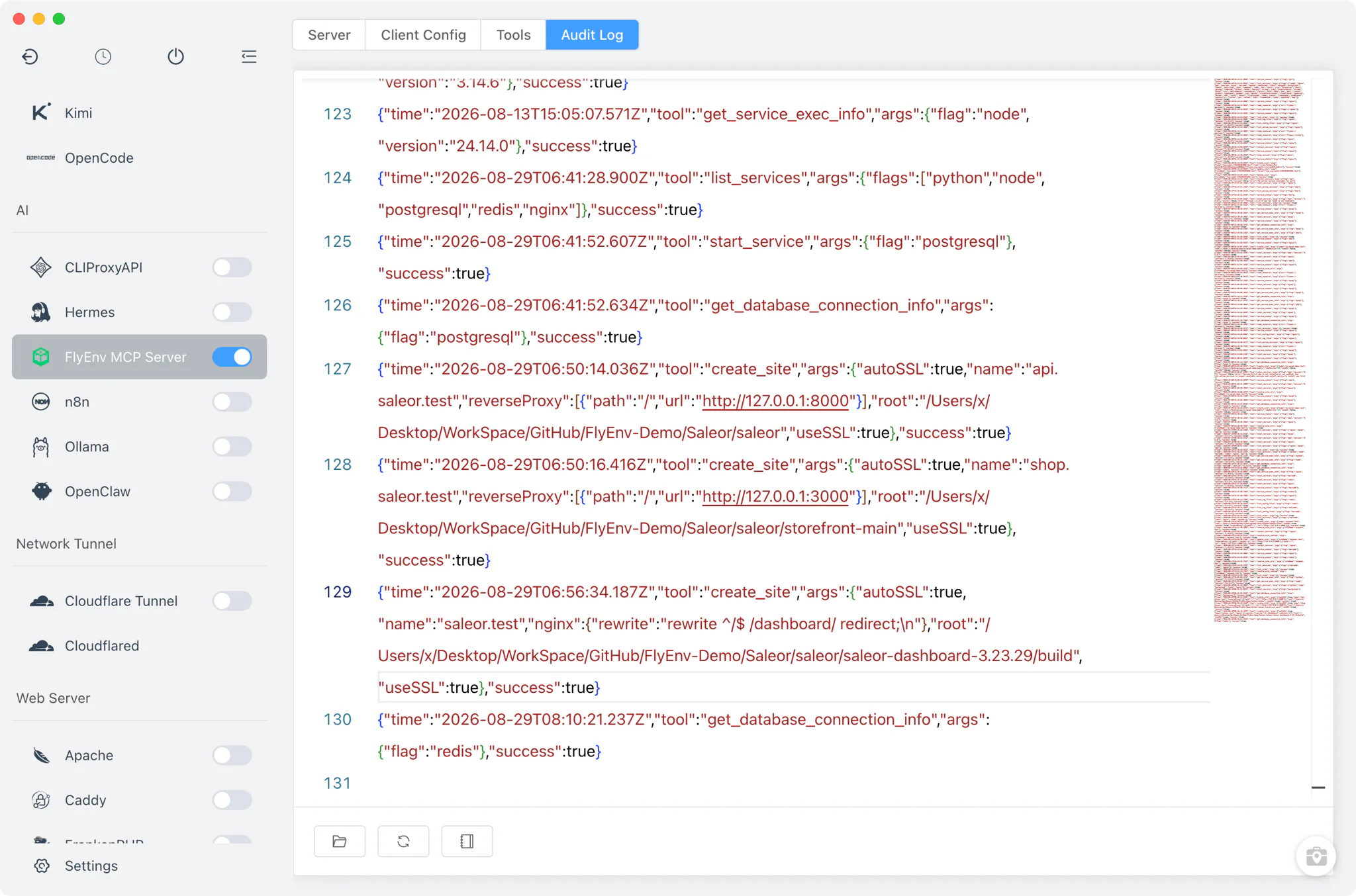Click the panel layout icon button
The width and height of the screenshot is (1356, 896).
click(x=467, y=841)
